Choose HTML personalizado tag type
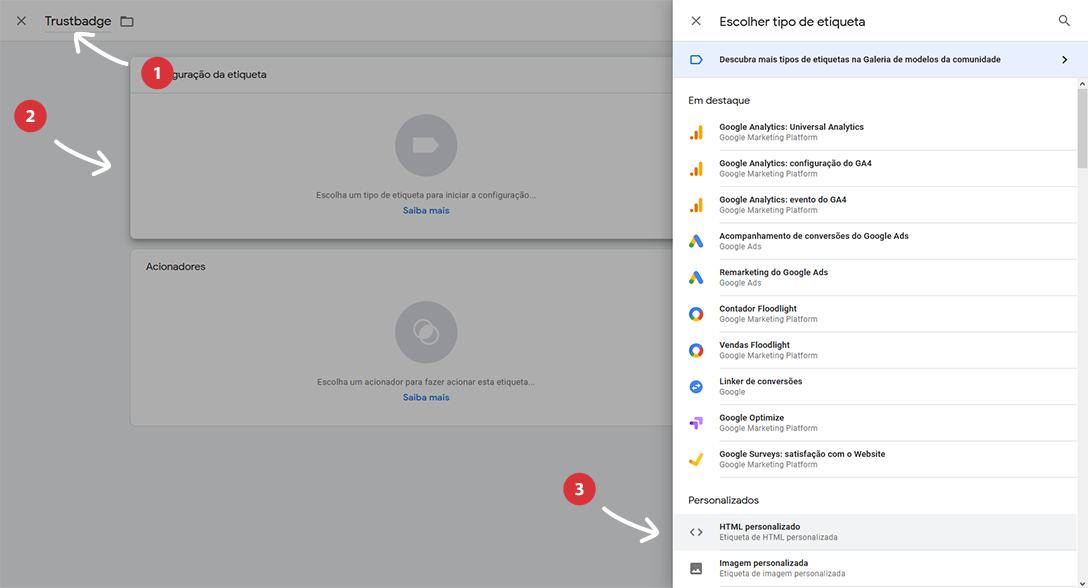Screen dimensions: 1088x588 tap(874, 532)
